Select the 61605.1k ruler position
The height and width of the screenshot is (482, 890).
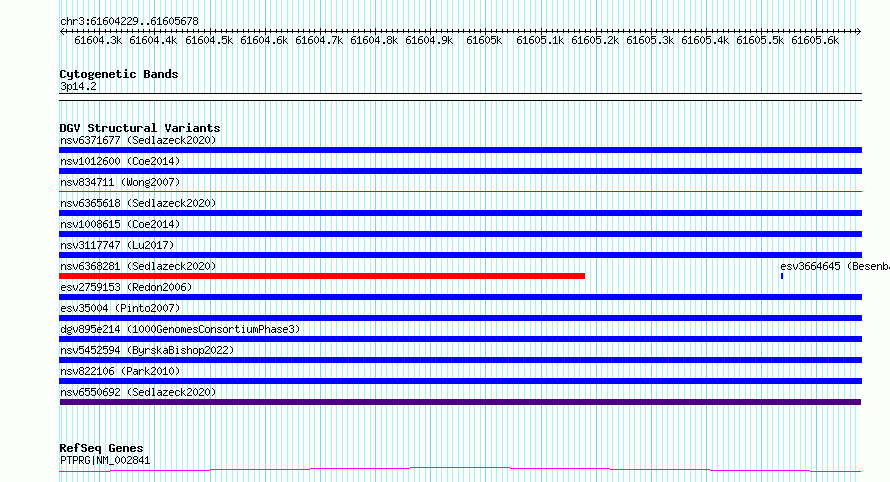coord(540,40)
